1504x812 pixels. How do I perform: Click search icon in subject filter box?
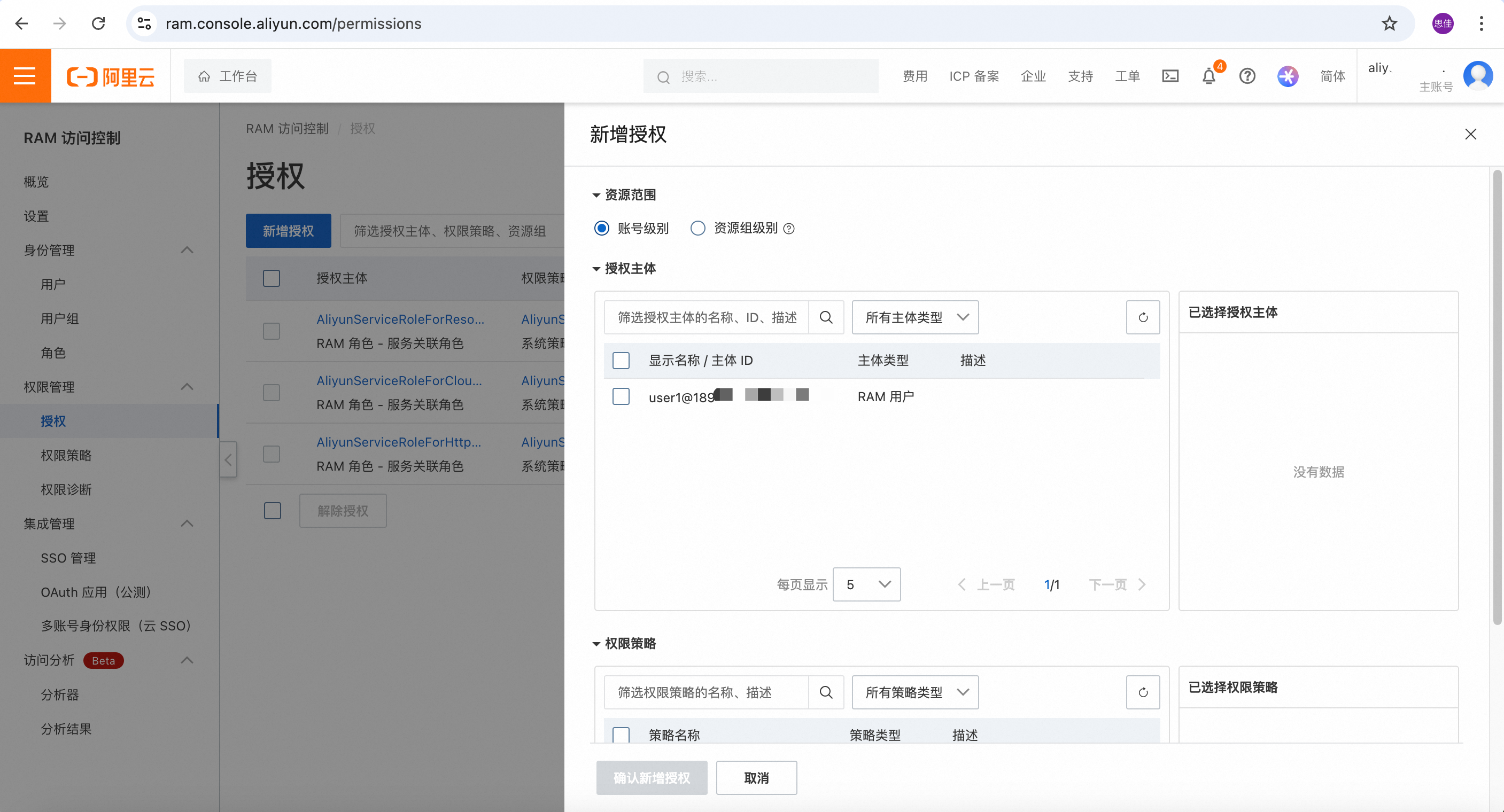coord(826,317)
